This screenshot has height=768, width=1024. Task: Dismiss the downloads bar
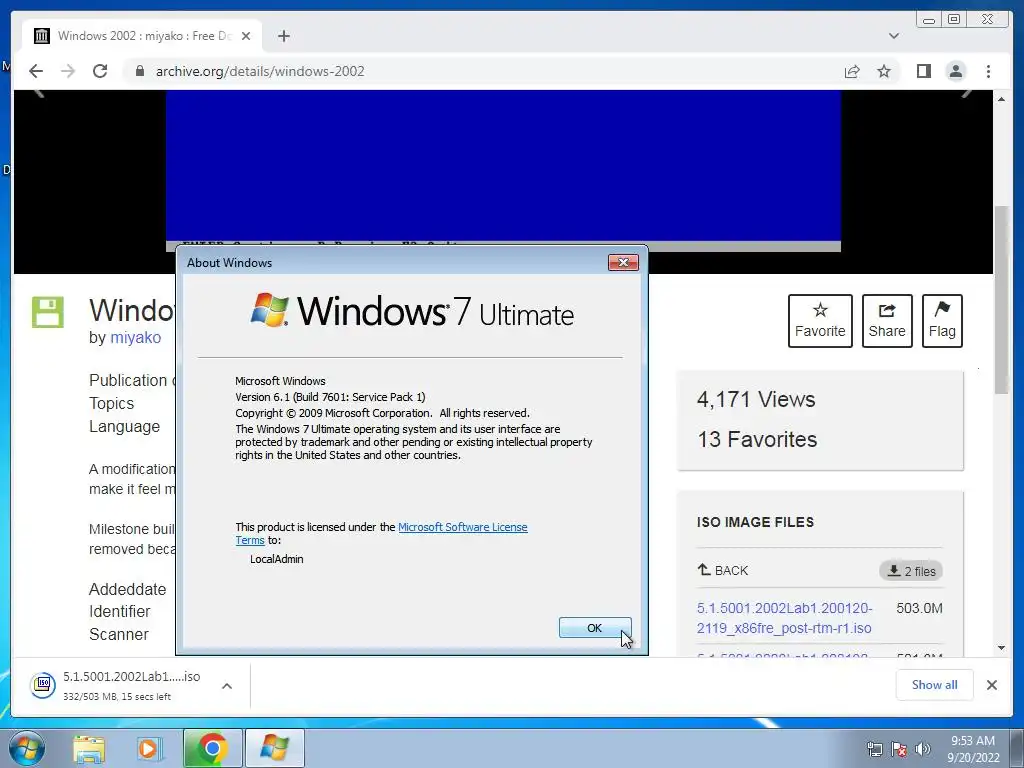click(991, 685)
